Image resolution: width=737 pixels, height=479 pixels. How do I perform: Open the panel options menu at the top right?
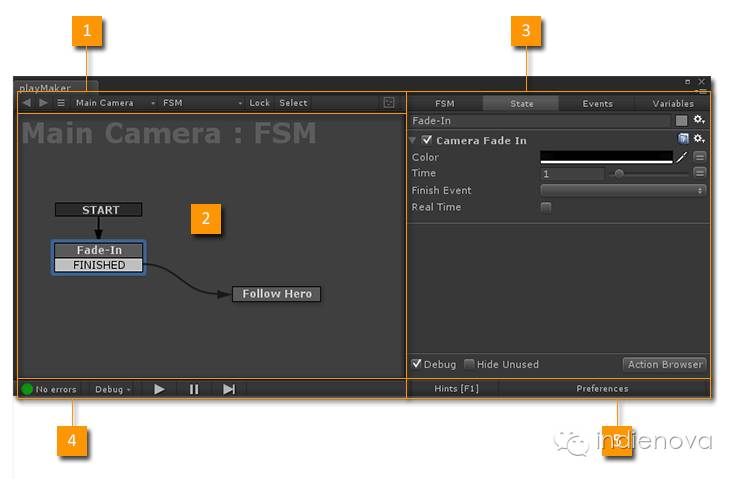pyautogui.click(x=703, y=92)
